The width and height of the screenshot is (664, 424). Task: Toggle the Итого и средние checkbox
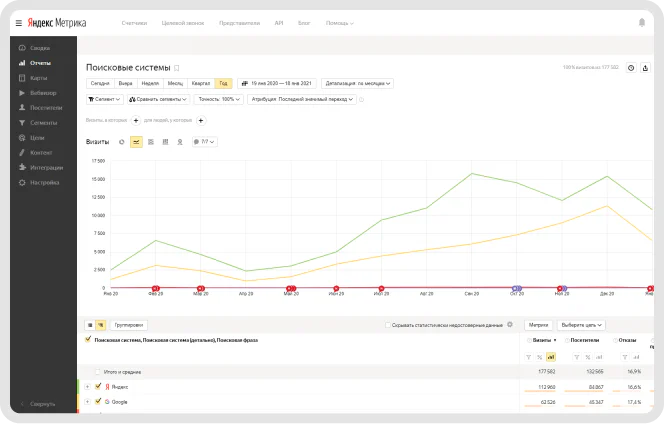point(97,372)
